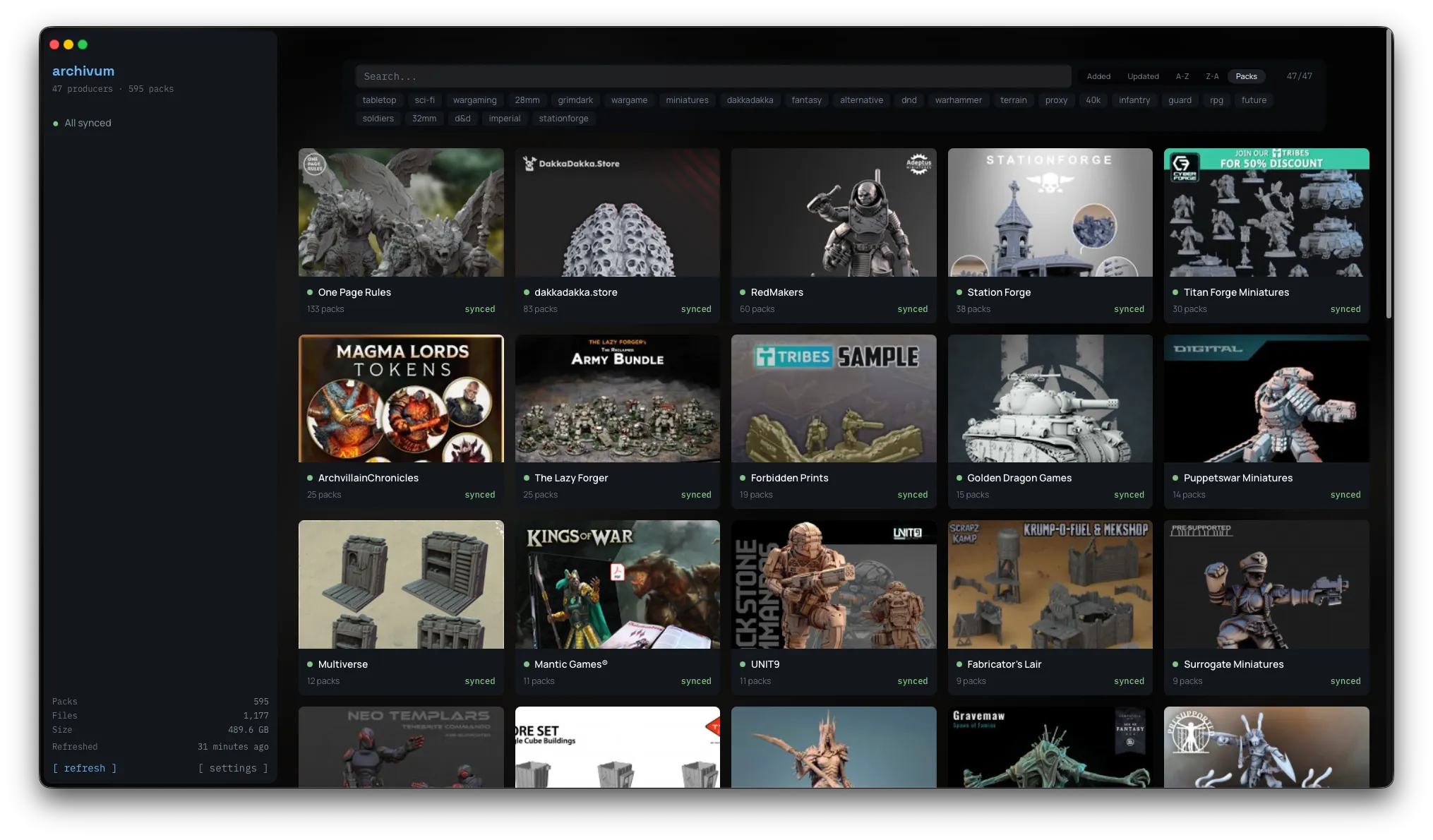Filter by the sci-fi tag
This screenshot has width=1433, height=840.
[x=424, y=100]
